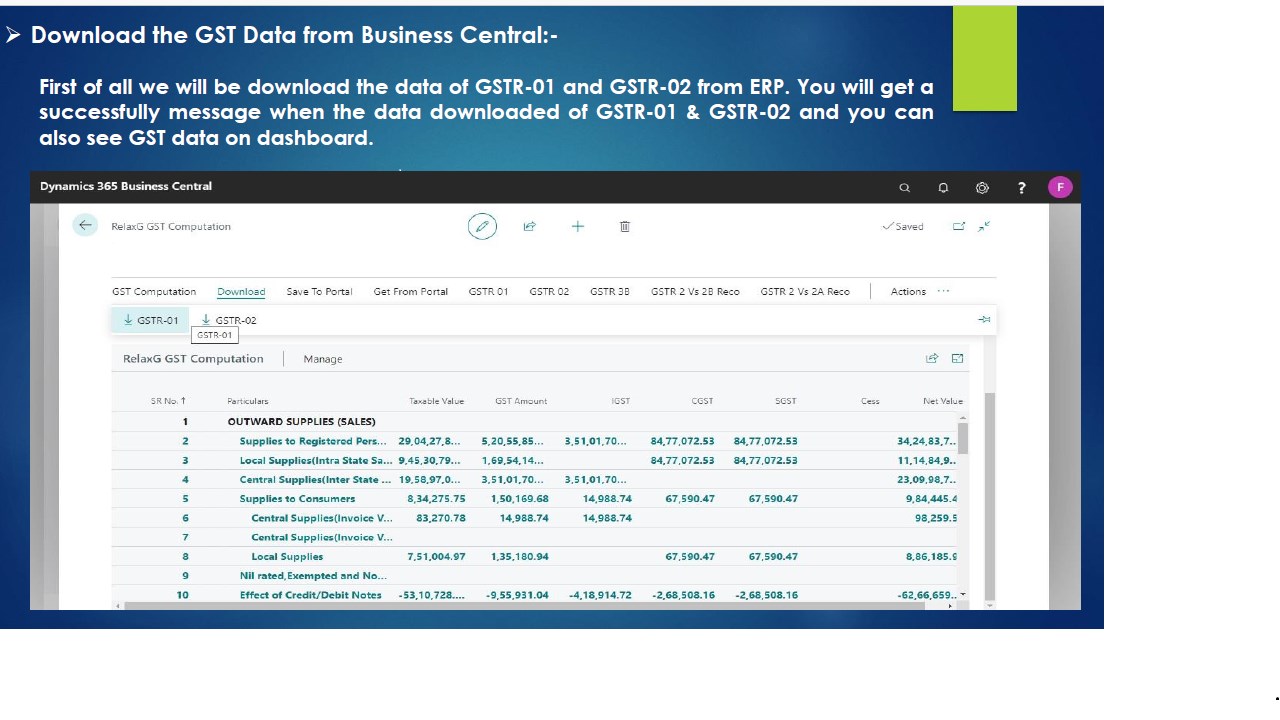Click the RelaxG GST Computation page title
The image size is (1280, 720).
pos(171,227)
